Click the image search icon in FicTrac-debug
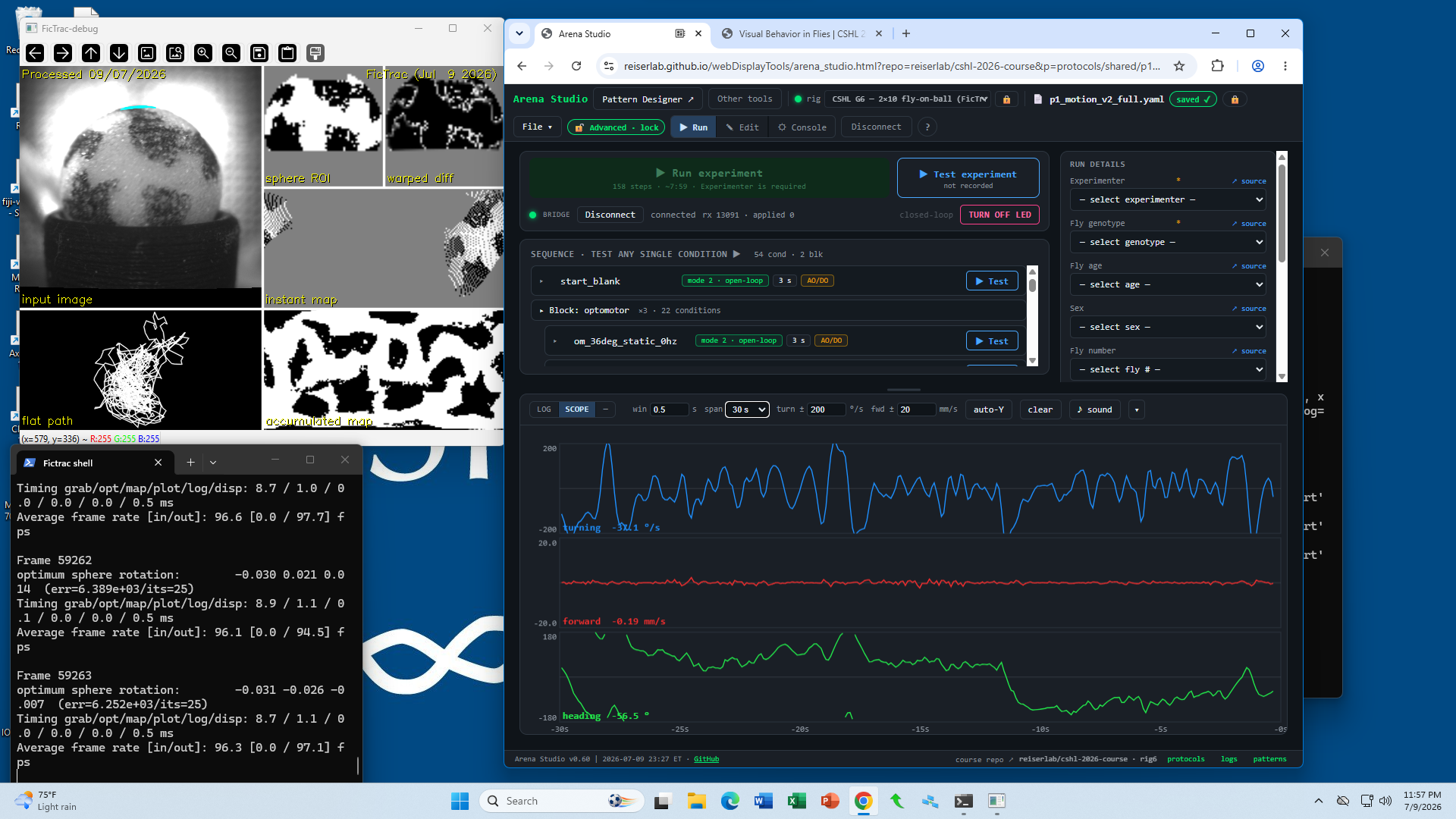 (175, 52)
